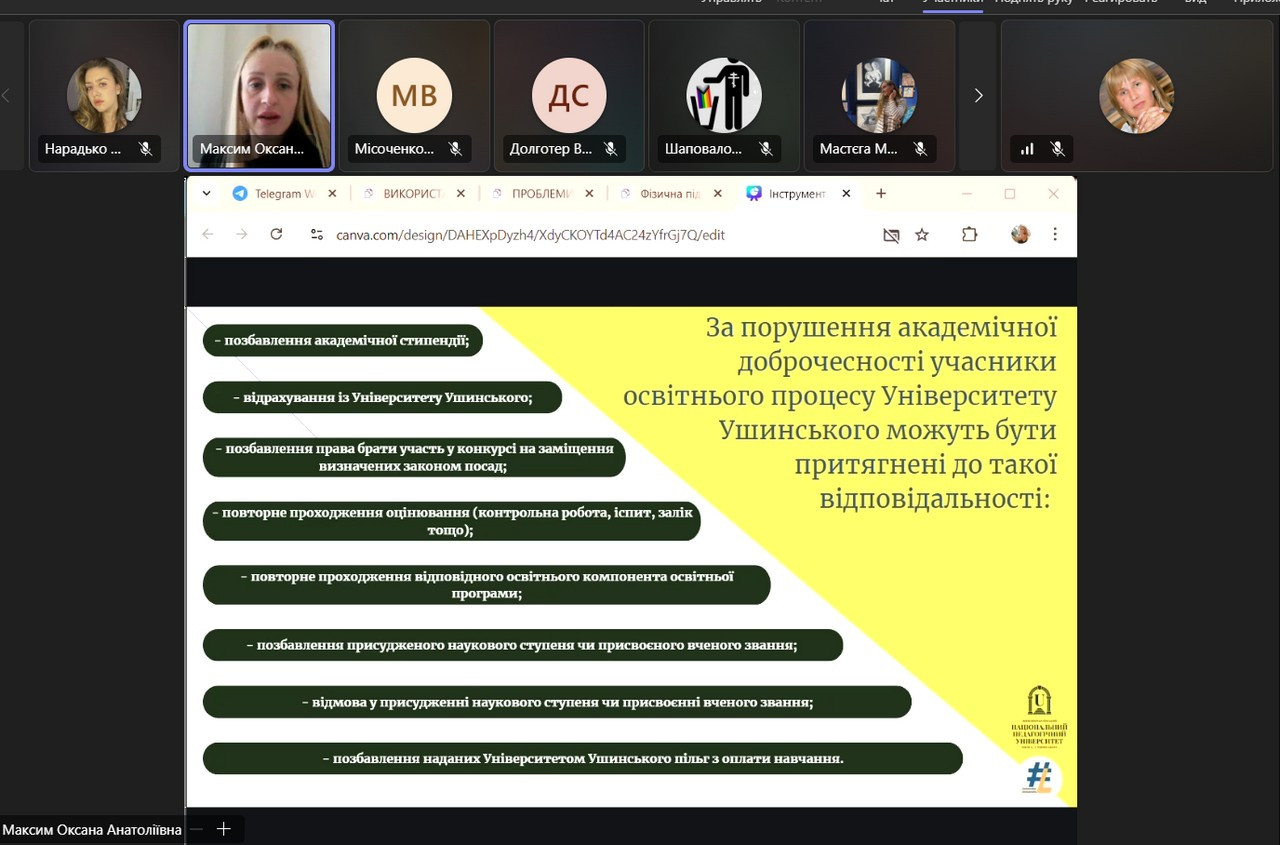1280x845 pixels.
Task: Click the 'Максим Оксана Анатоліївна' presenter label
Action: [x=92, y=830]
